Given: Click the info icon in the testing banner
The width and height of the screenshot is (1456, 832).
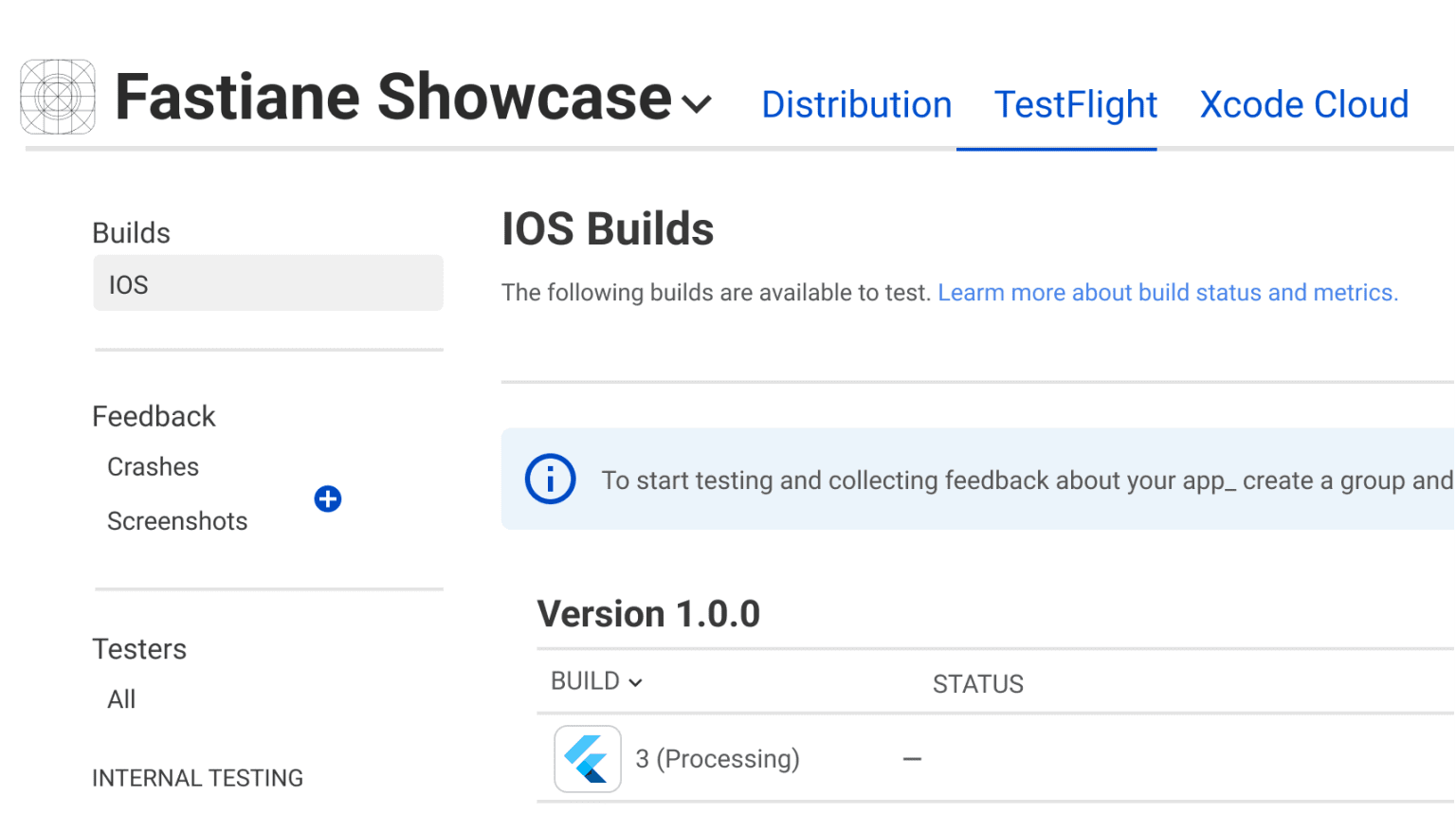Looking at the screenshot, I should pos(550,479).
